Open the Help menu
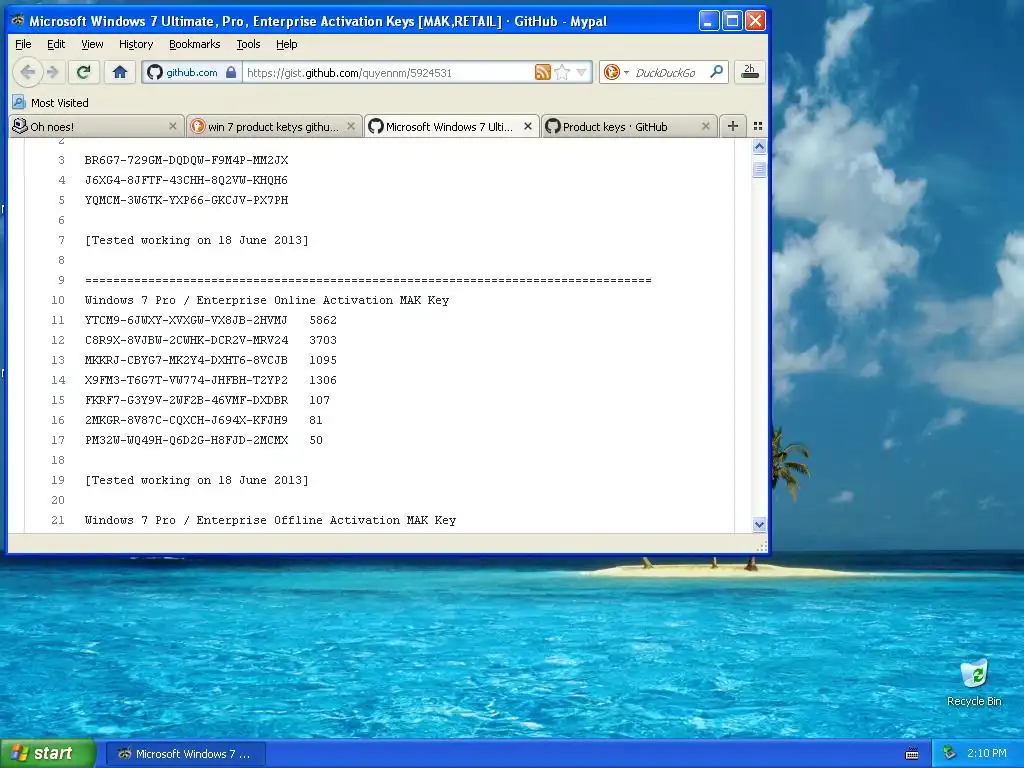This screenshot has width=1024, height=768. pyautogui.click(x=287, y=44)
